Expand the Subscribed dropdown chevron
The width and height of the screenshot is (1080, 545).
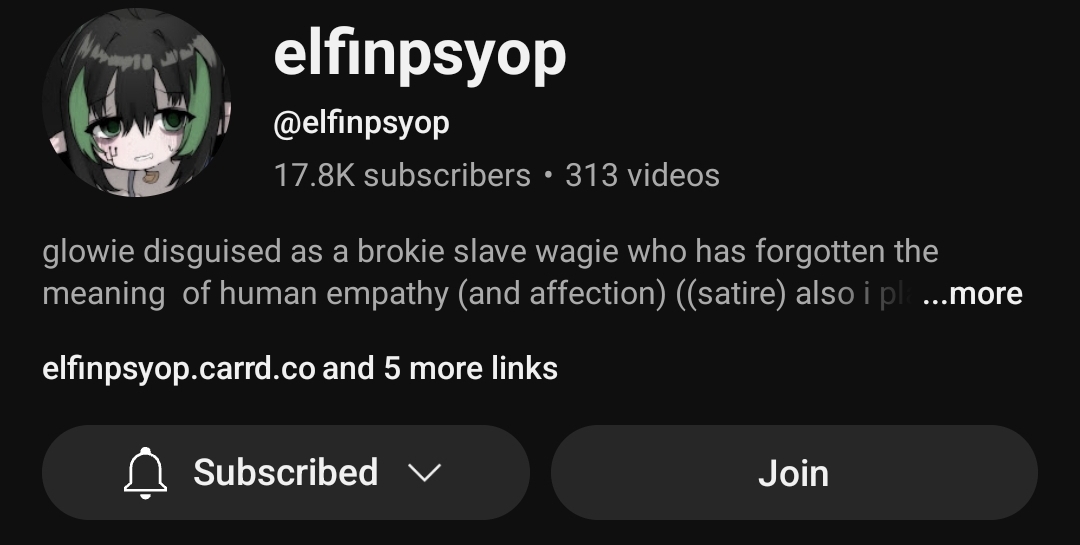424,473
